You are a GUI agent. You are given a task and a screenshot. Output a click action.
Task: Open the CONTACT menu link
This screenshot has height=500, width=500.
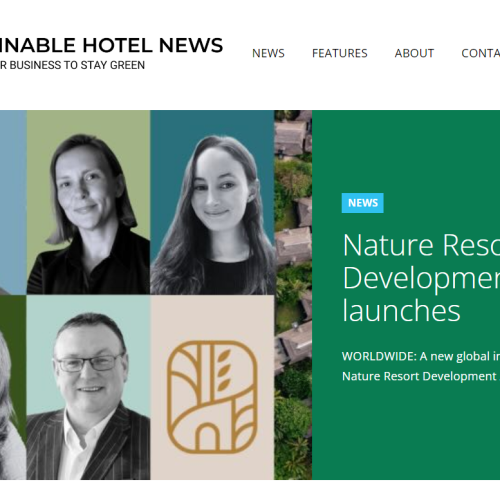pyautogui.click(x=480, y=53)
